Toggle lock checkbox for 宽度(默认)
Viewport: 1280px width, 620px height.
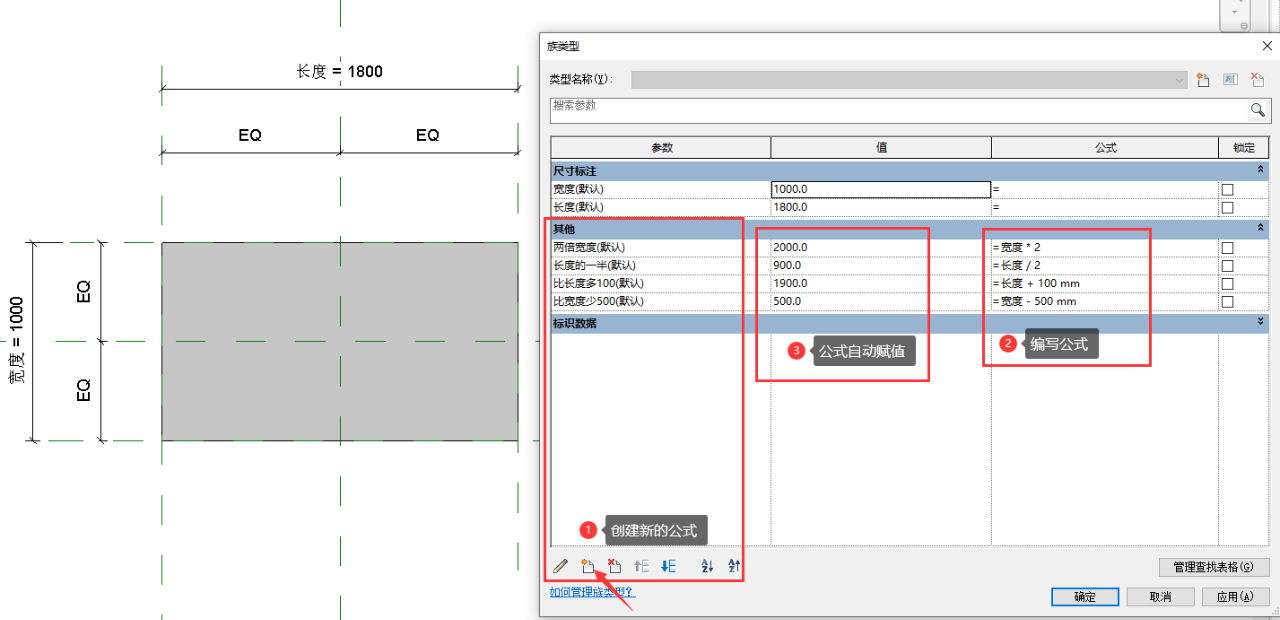pyautogui.click(x=1227, y=189)
